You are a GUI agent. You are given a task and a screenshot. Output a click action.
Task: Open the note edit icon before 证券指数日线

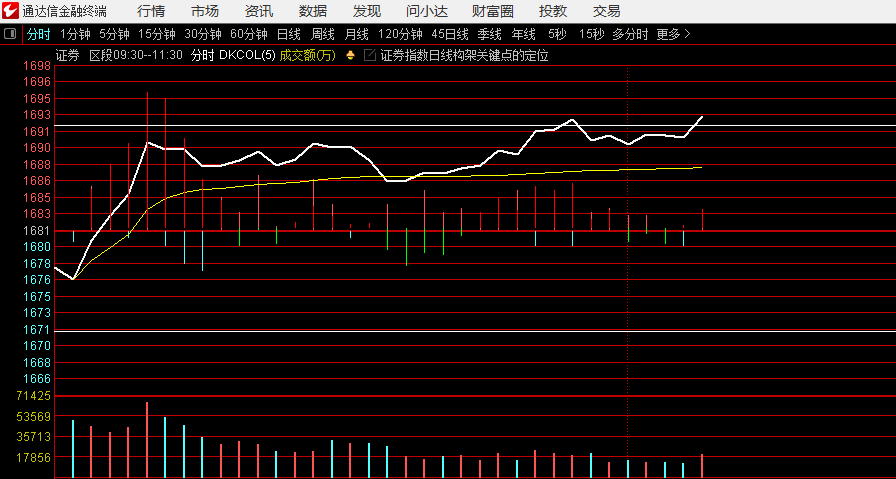[370, 55]
